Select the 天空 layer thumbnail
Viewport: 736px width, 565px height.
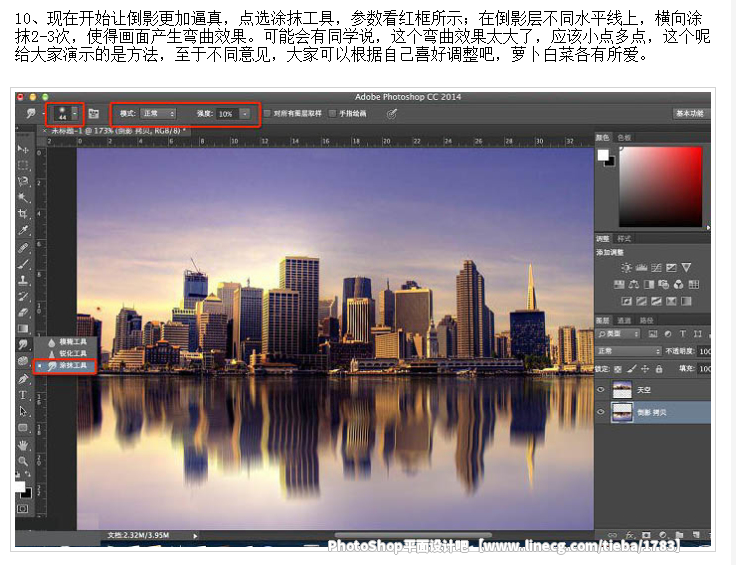click(621, 389)
